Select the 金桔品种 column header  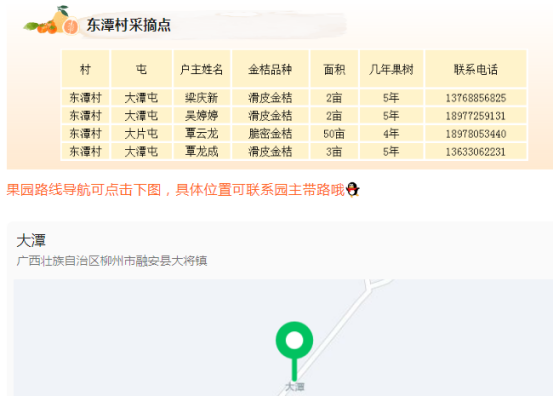point(270,69)
